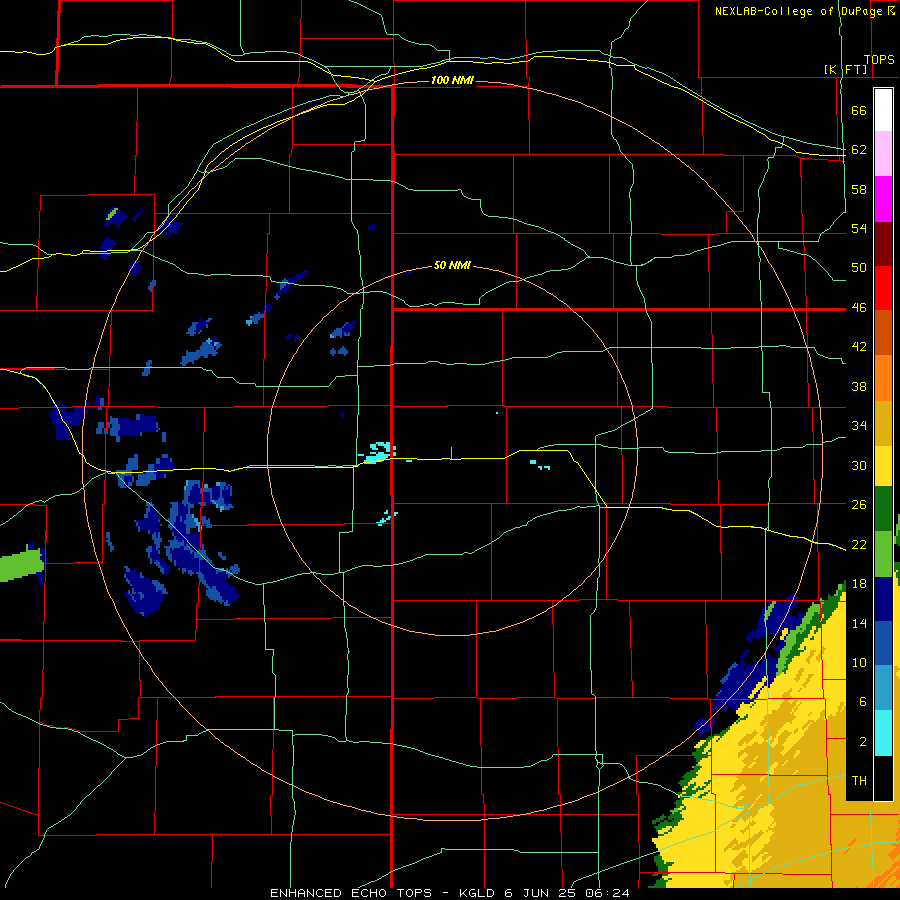This screenshot has width=900, height=900.
Task: Click the '18' legend value
Action: [859, 584]
